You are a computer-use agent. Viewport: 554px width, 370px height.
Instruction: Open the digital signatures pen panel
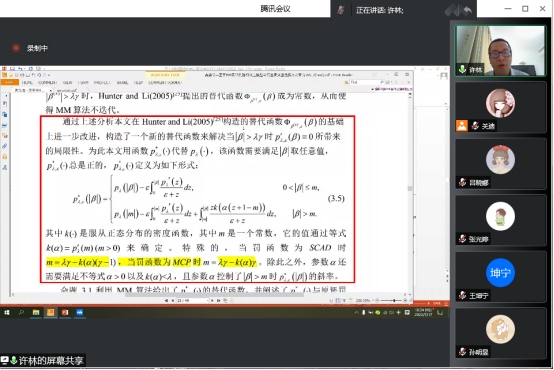(x=5, y=167)
